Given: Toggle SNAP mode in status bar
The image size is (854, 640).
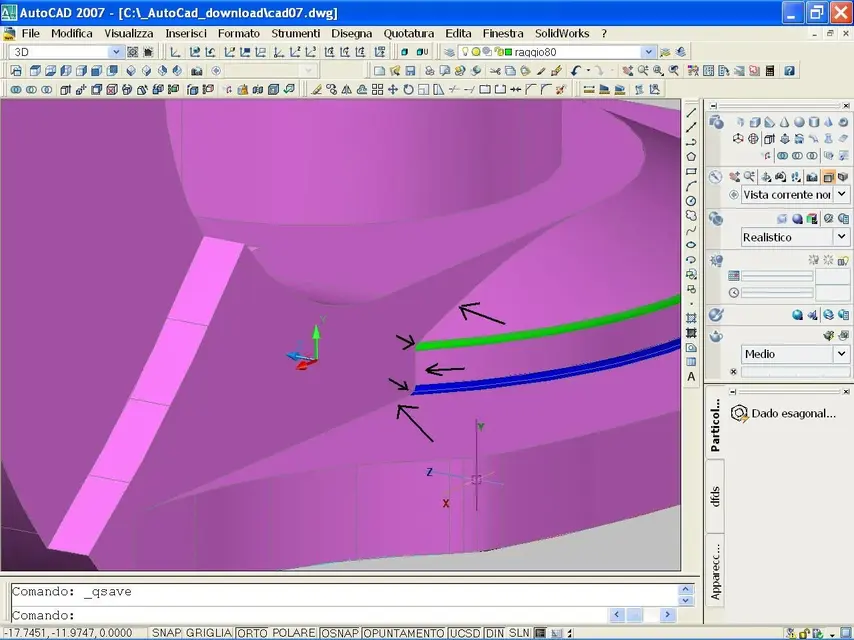Looking at the screenshot, I should (165, 633).
